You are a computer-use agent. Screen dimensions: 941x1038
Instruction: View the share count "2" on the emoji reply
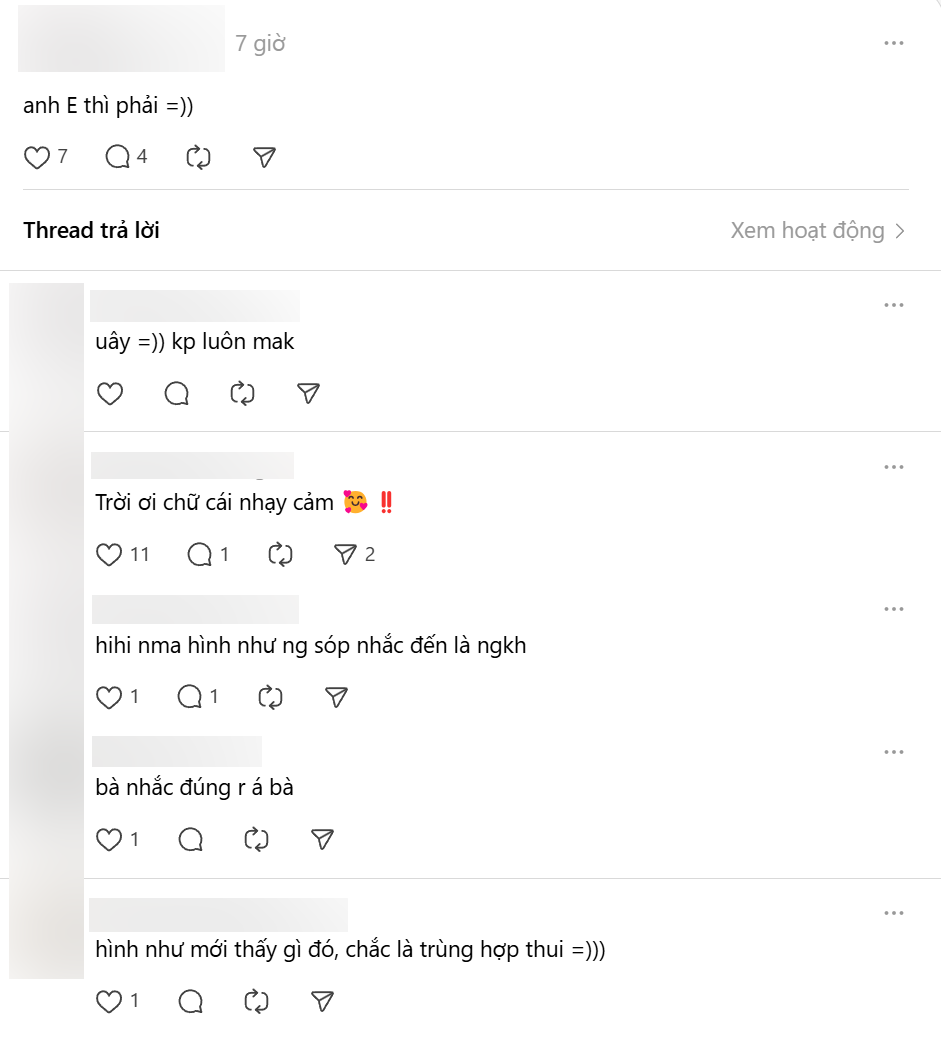369,554
